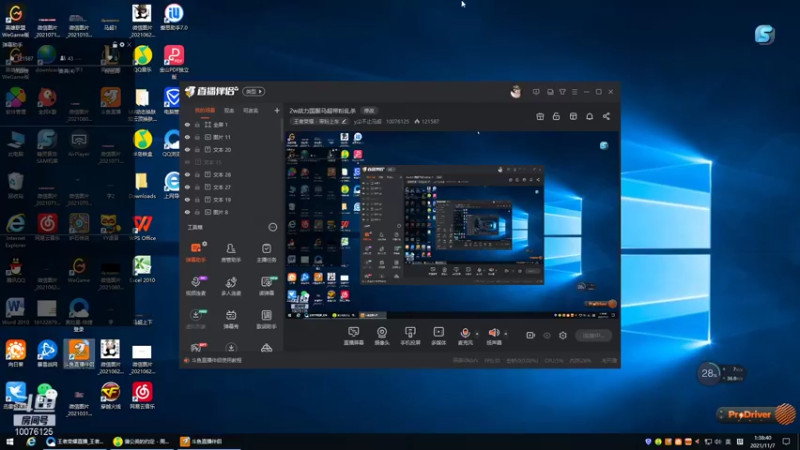This screenshot has width=800, height=450.
Task: Click the record video camera icon
Action: pos(530,335)
